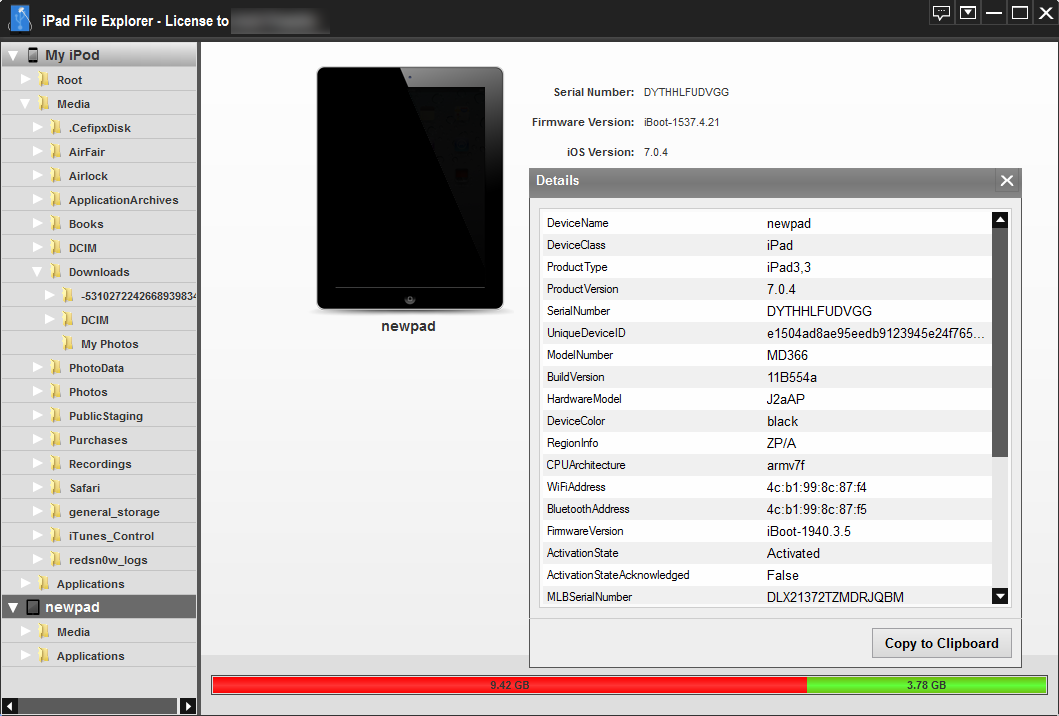Collapse the Downloads folder
The image size is (1059, 716).
pyautogui.click(x=37, y=272)
